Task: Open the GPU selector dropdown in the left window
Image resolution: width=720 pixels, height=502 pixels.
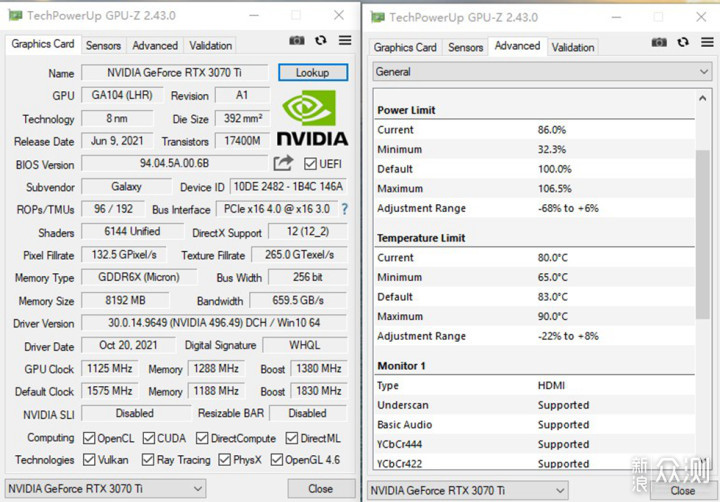Action: (x=105, y=489)
